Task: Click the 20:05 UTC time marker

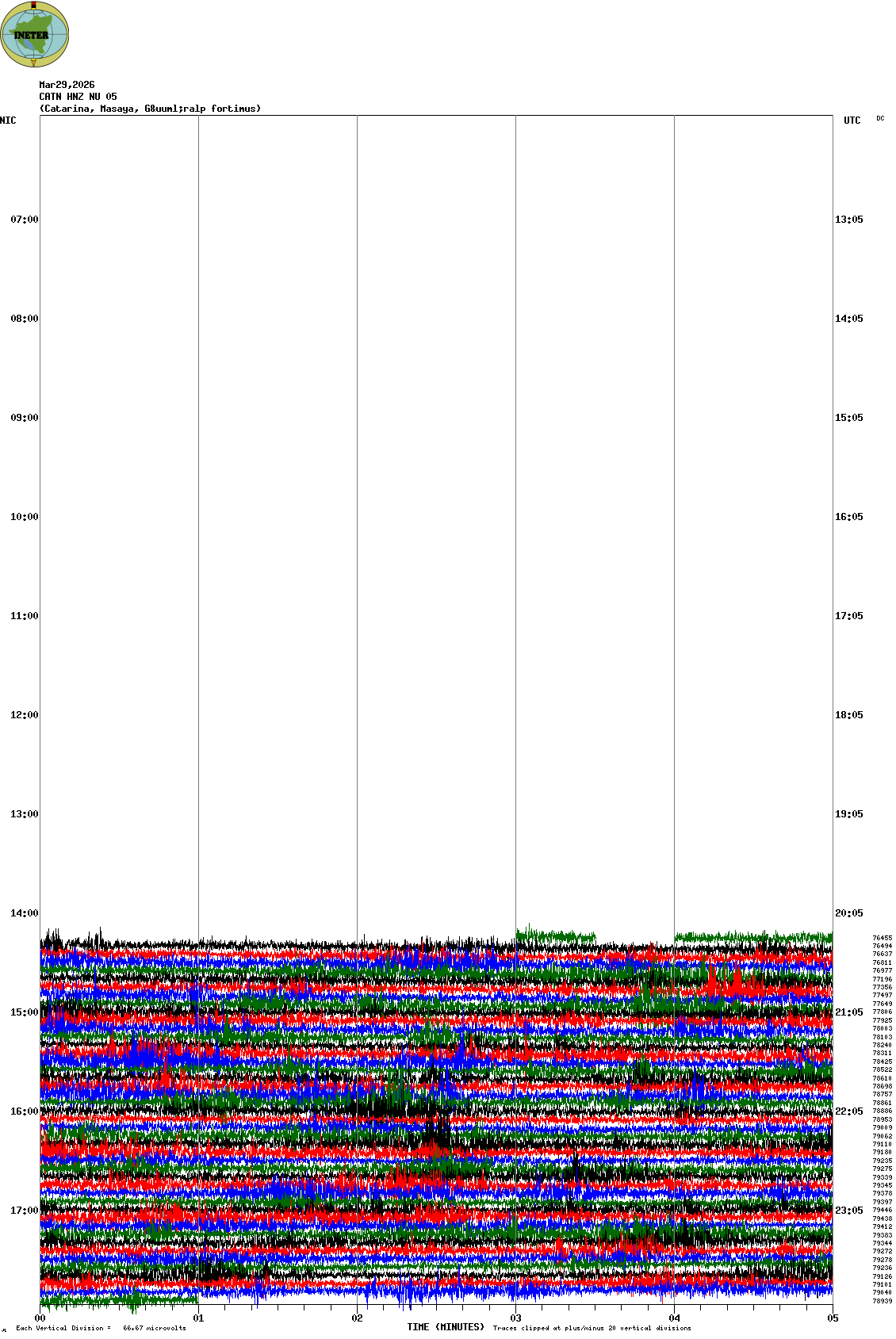Action: [848, 913]
